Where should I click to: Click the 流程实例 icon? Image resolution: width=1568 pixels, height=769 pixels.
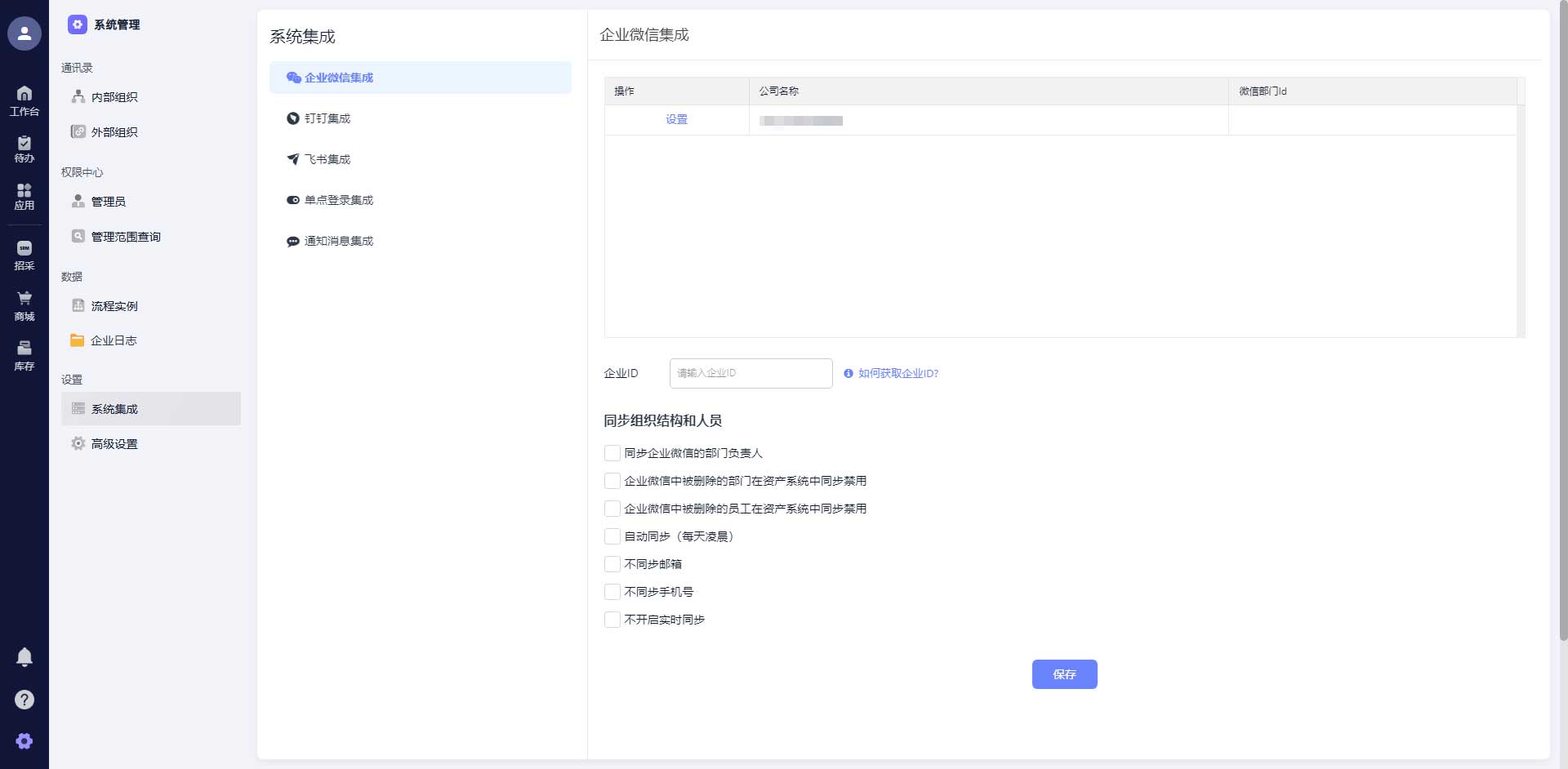point(78,305)
